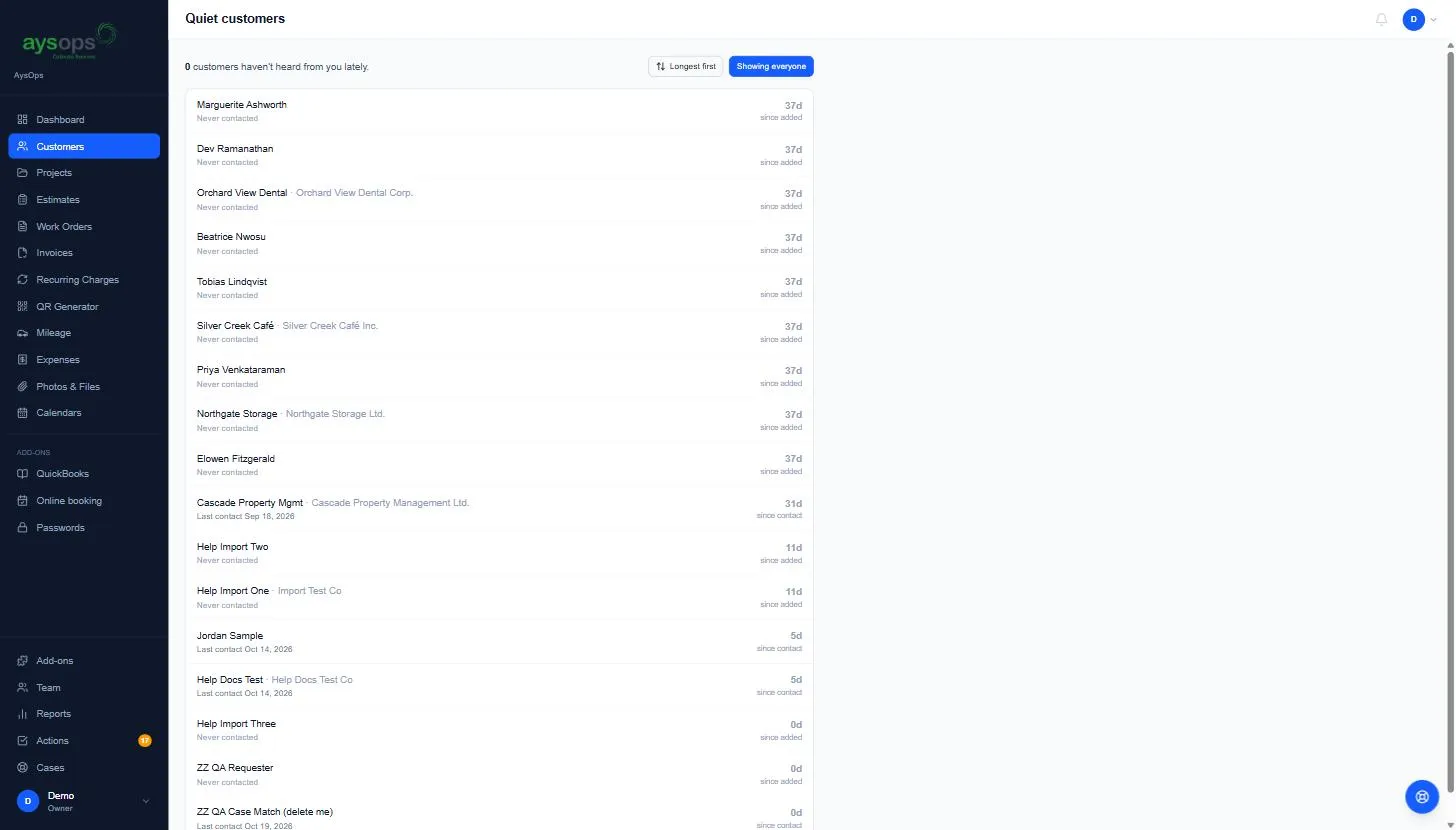Click the Online booking calendar icon

tap(23, 501)
